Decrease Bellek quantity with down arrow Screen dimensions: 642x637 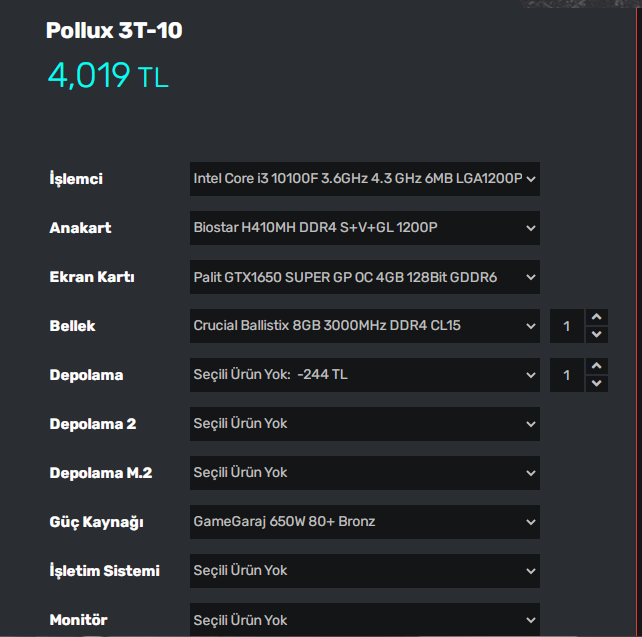click(597, 334)
